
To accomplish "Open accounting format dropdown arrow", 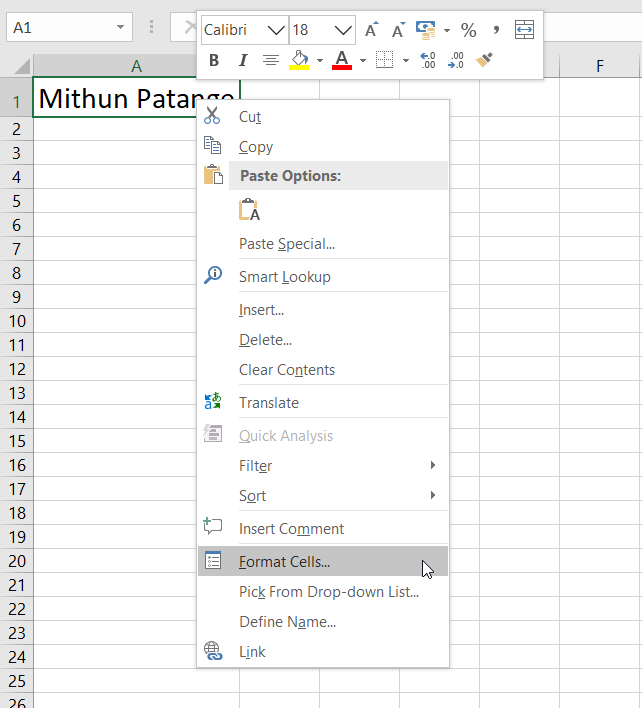I will (x=447, y=31).
